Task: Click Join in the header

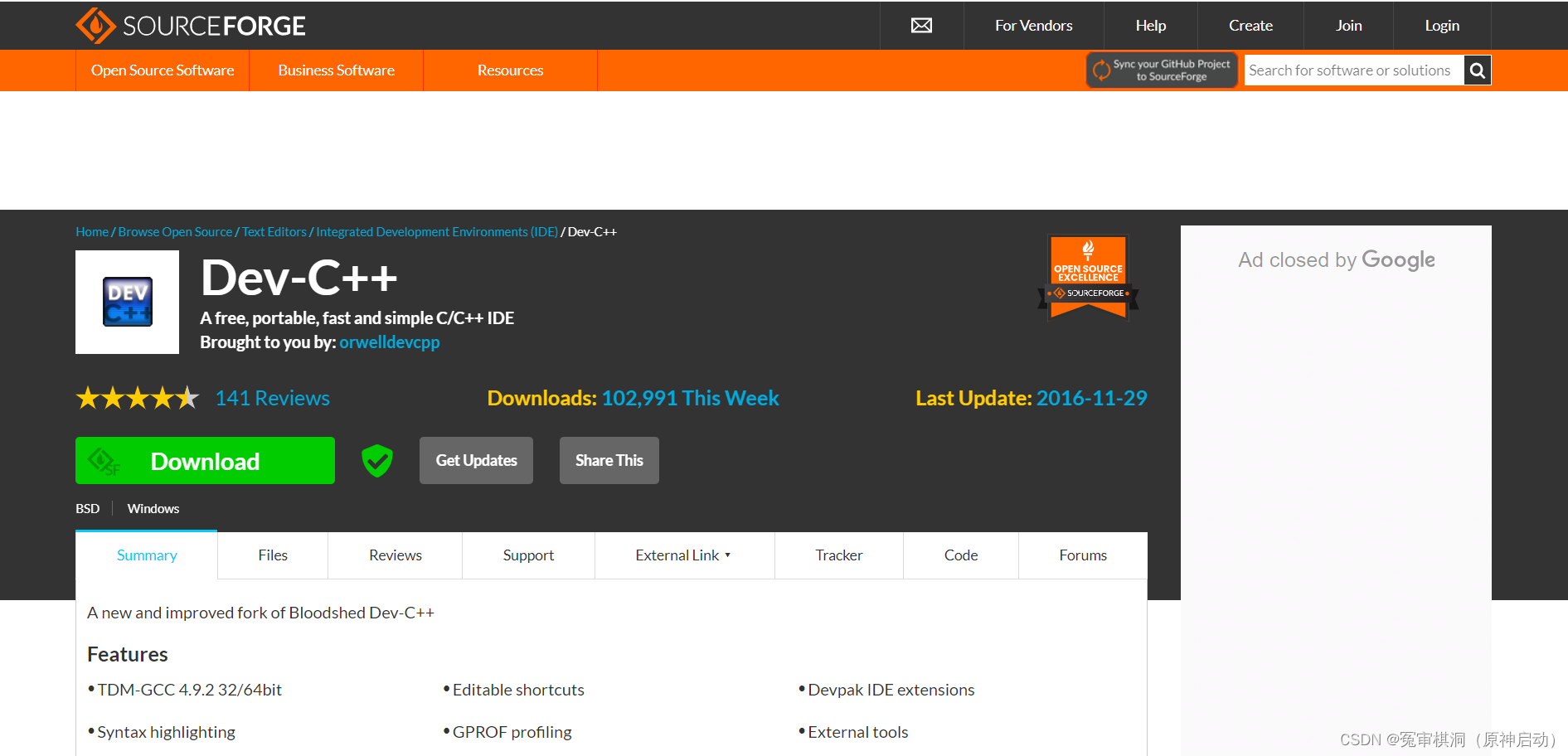Action: click(x=1348, y=26)
